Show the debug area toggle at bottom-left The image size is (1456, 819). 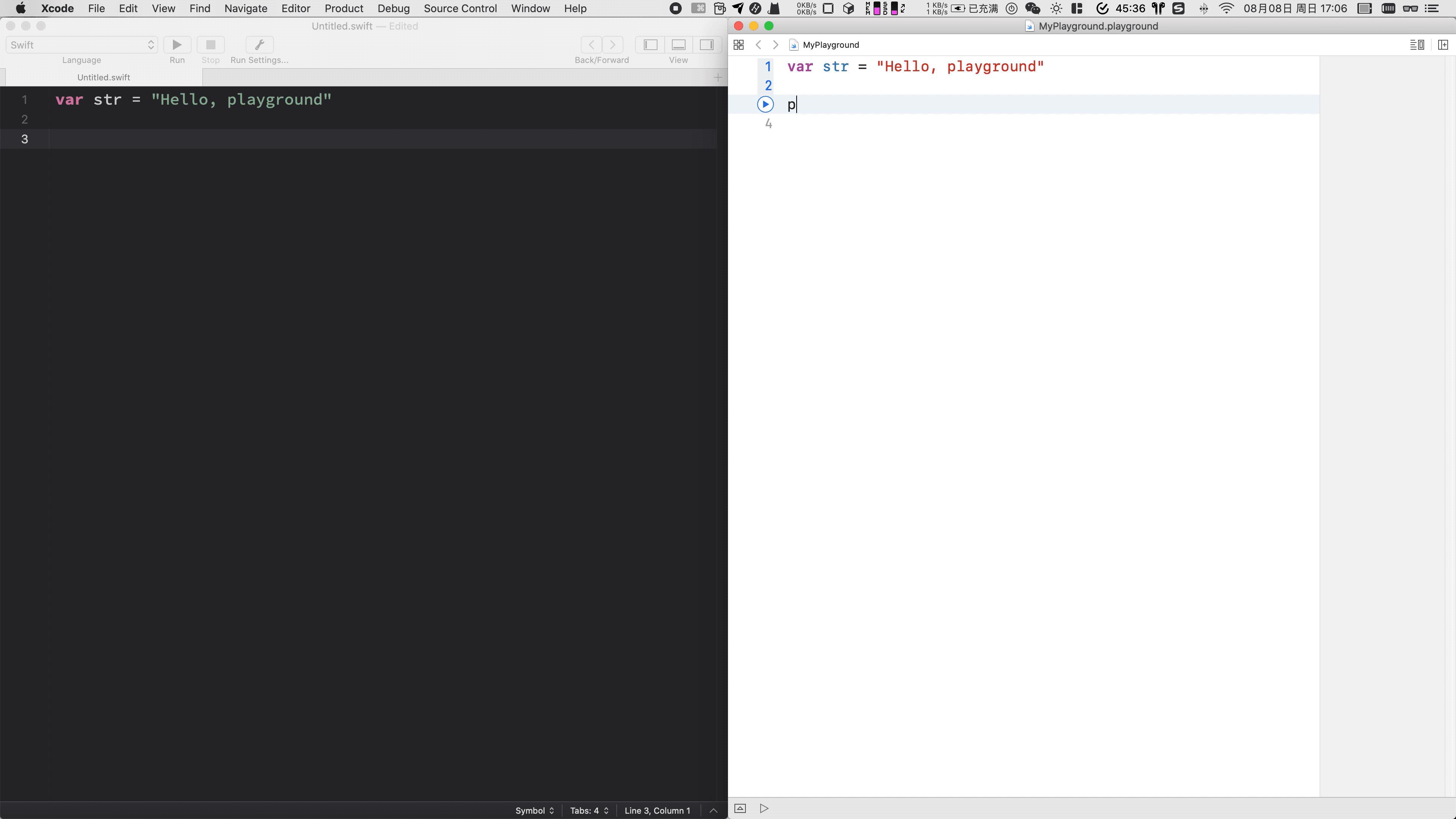740,808
